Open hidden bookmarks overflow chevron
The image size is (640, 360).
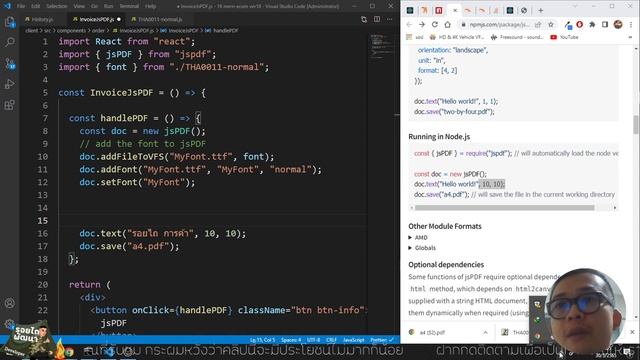click(x=631, y=37)
